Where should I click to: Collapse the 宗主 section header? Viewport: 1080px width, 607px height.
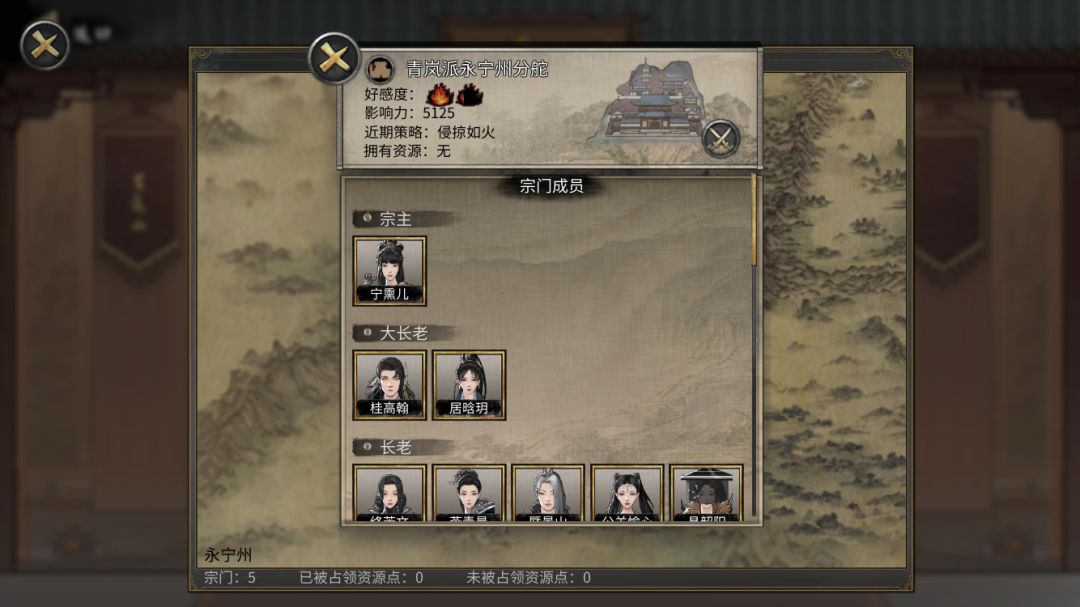click(404, 219)
